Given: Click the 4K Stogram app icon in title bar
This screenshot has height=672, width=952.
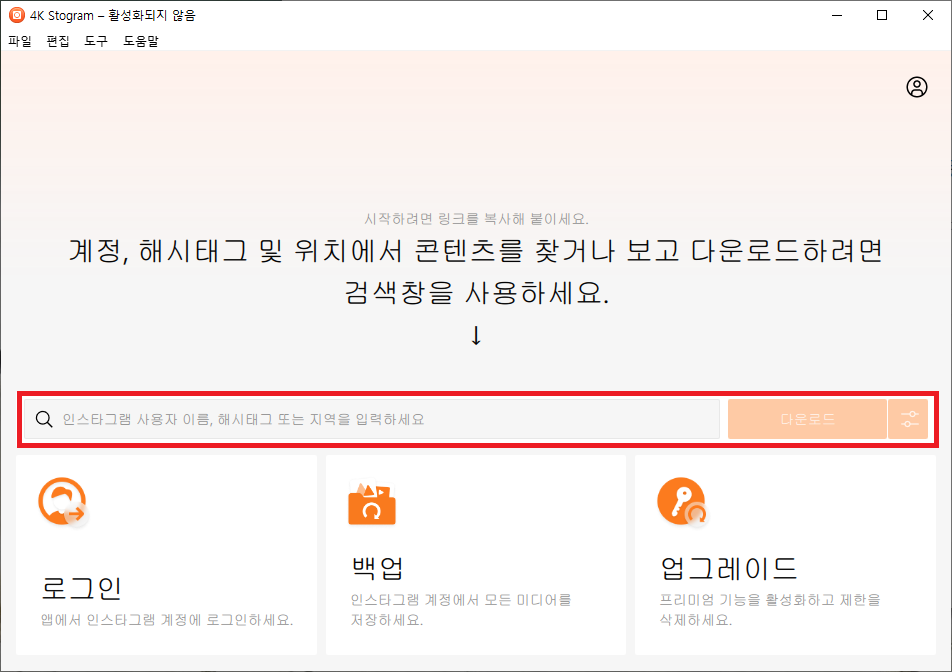Looking at the screenshot, I should pos(16,15).
